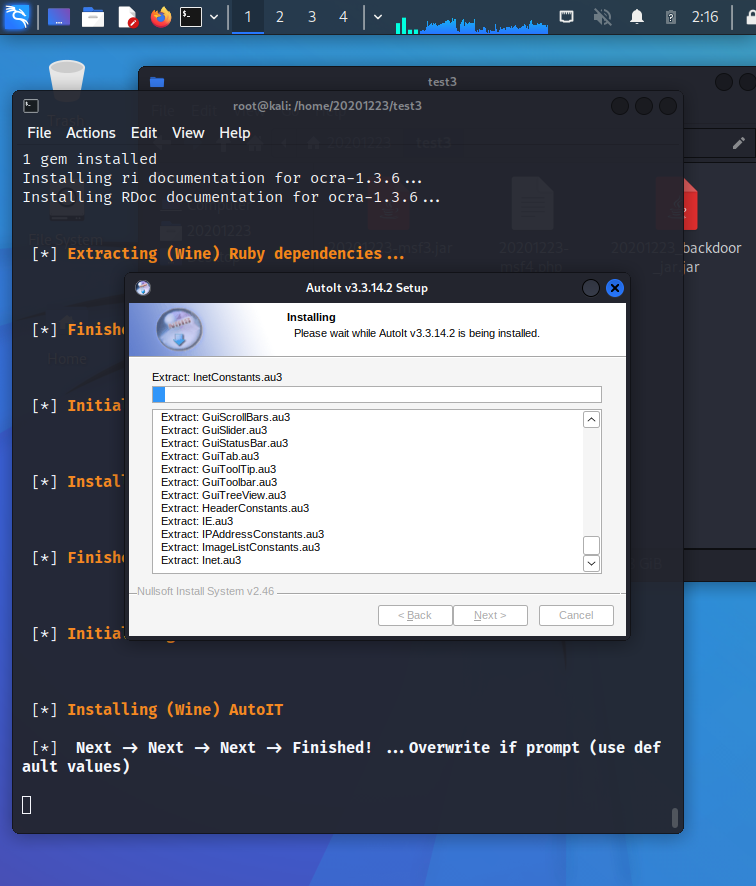Image resolution: width=756 pixels, height=886 pixels.
Task: Select log line 'Extract: GuiToolTip.au3'
Action: click(x=218, y=469)
